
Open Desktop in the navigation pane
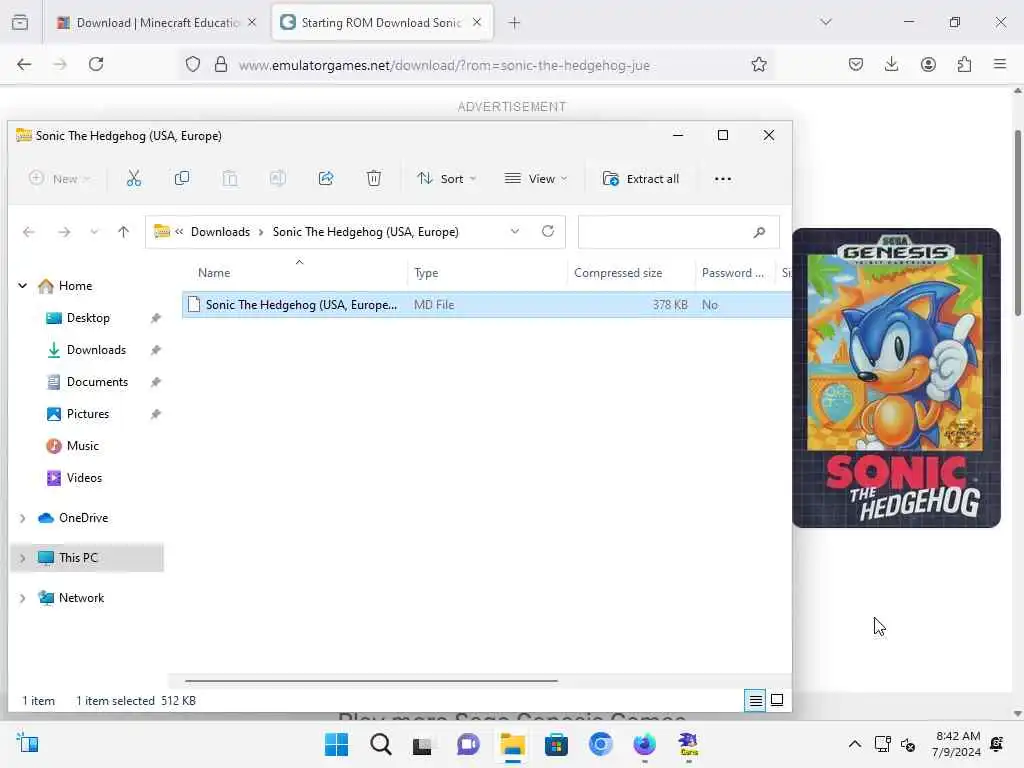[x=88, y=318]
